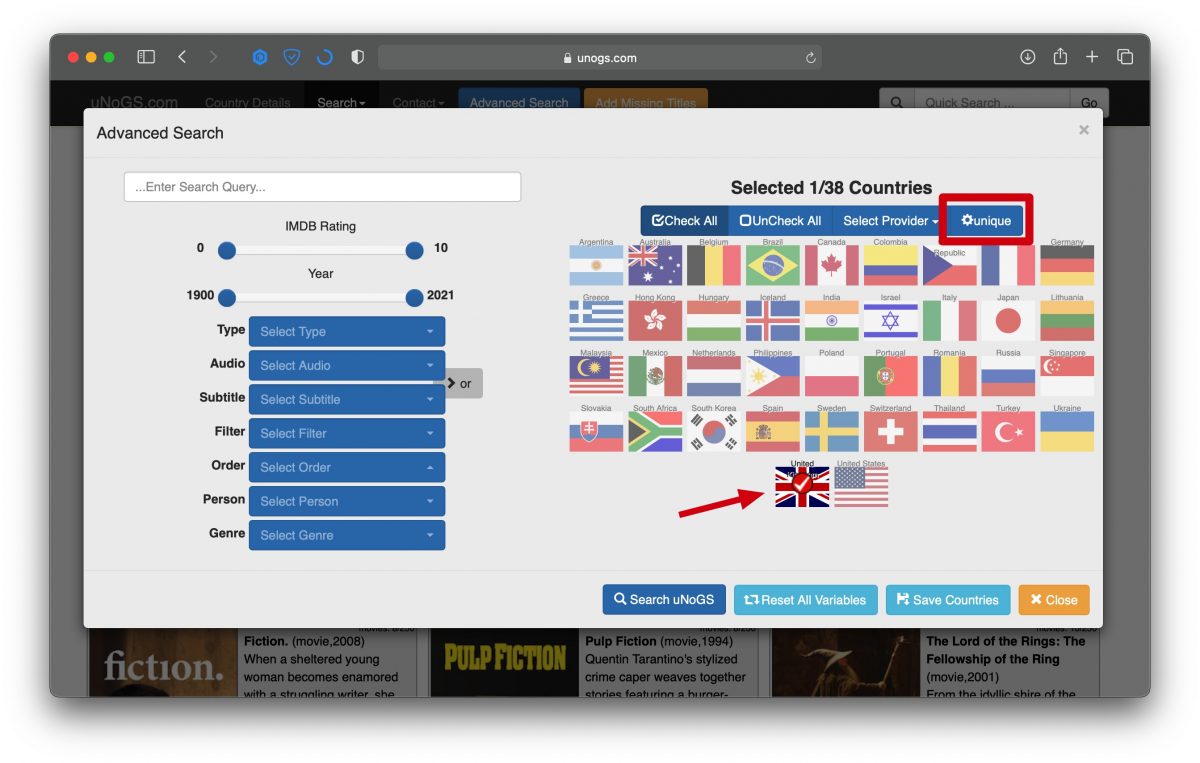Select the Australia flag

click(655, 266)
